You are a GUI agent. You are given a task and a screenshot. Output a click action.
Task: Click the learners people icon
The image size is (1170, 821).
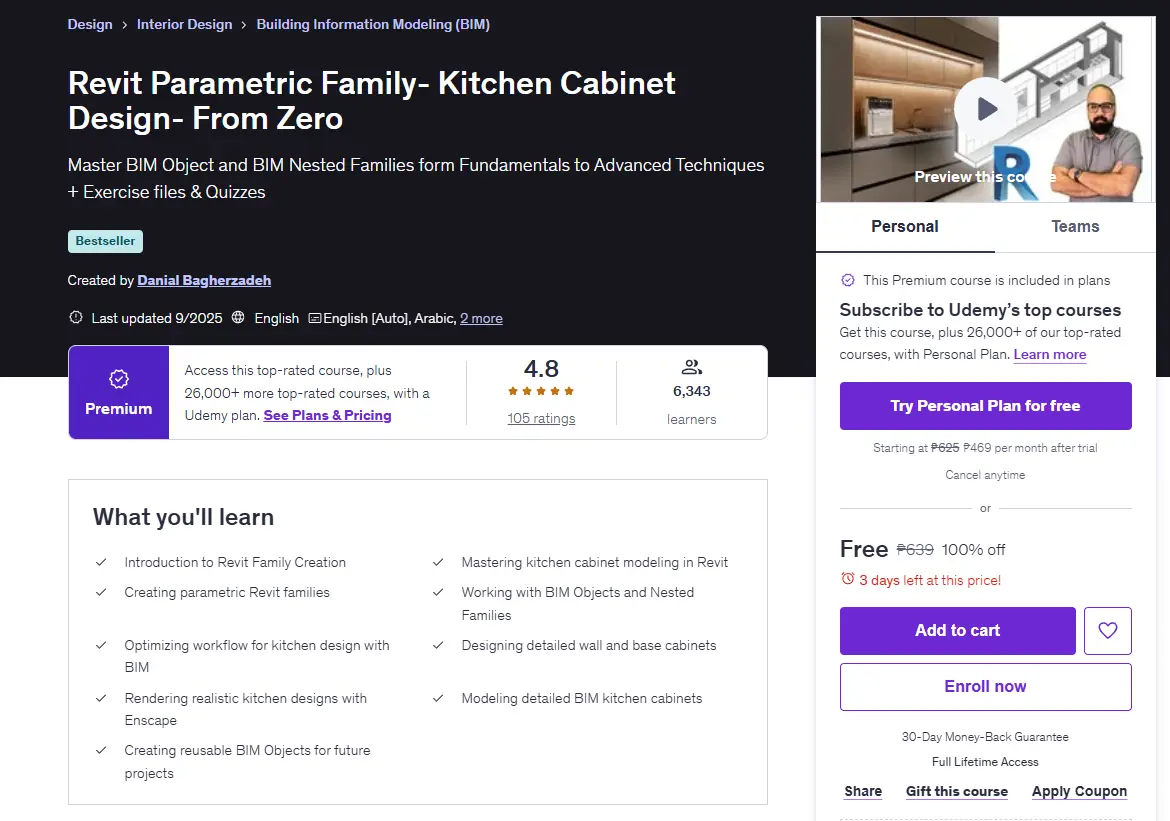click(692, 367)
